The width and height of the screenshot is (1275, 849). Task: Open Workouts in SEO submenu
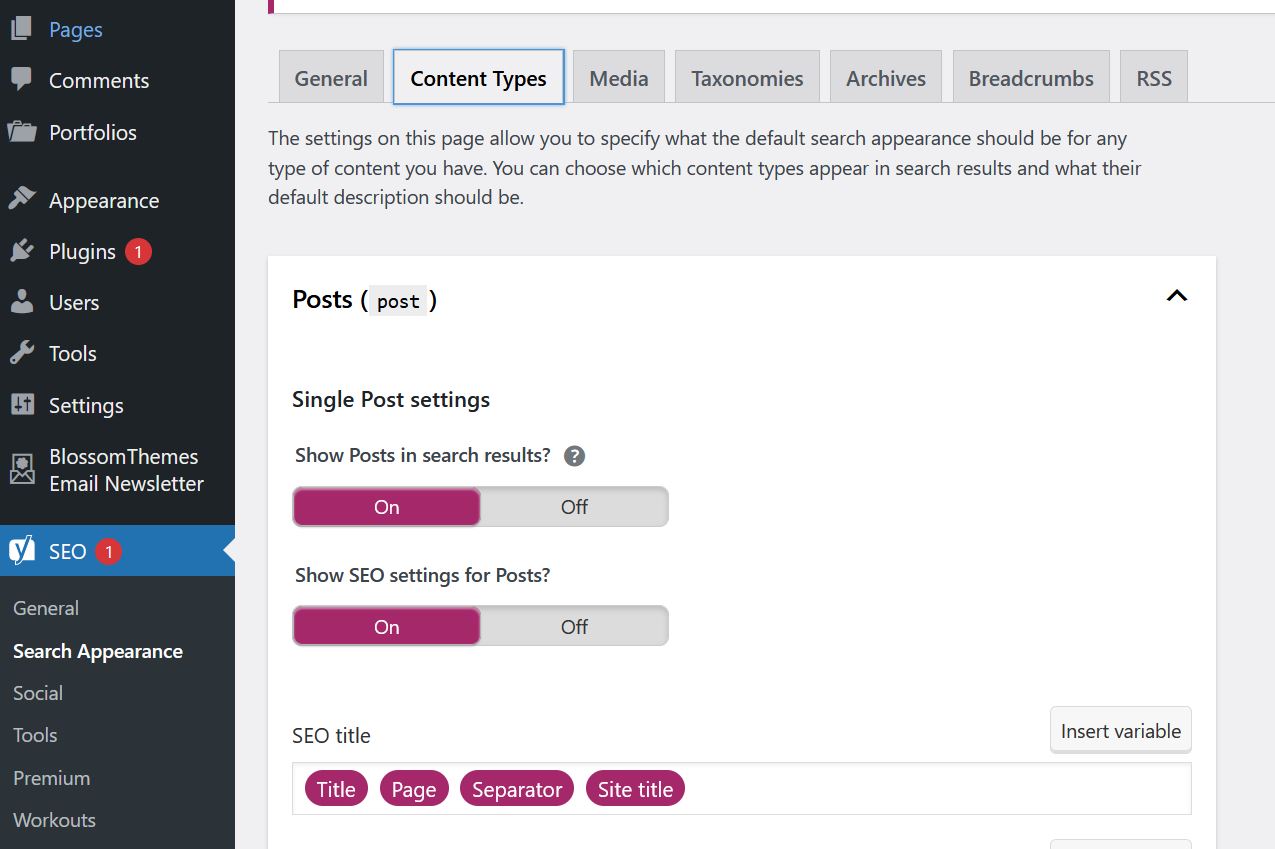54,820
